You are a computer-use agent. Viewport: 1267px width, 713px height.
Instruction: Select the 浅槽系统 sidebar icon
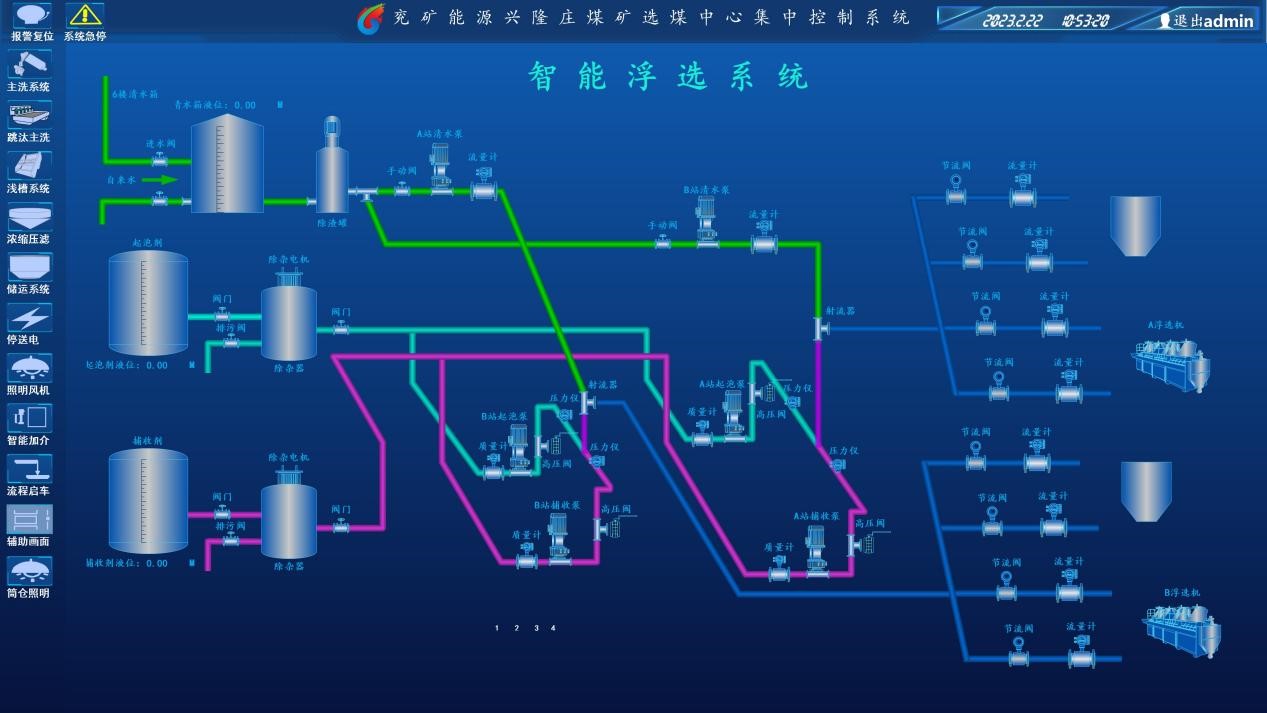(29, 166)
